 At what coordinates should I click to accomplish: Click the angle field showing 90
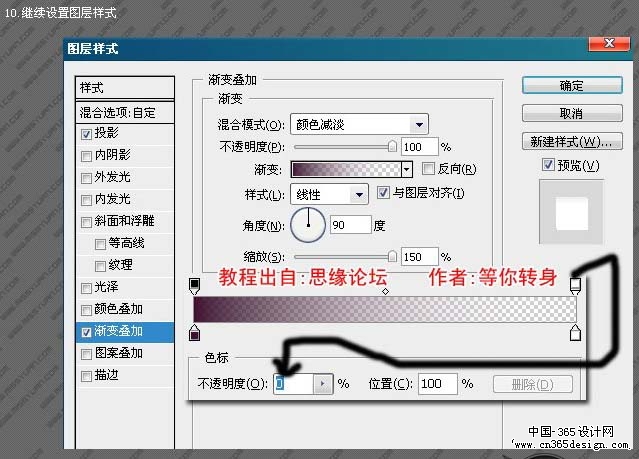point(350,225)
